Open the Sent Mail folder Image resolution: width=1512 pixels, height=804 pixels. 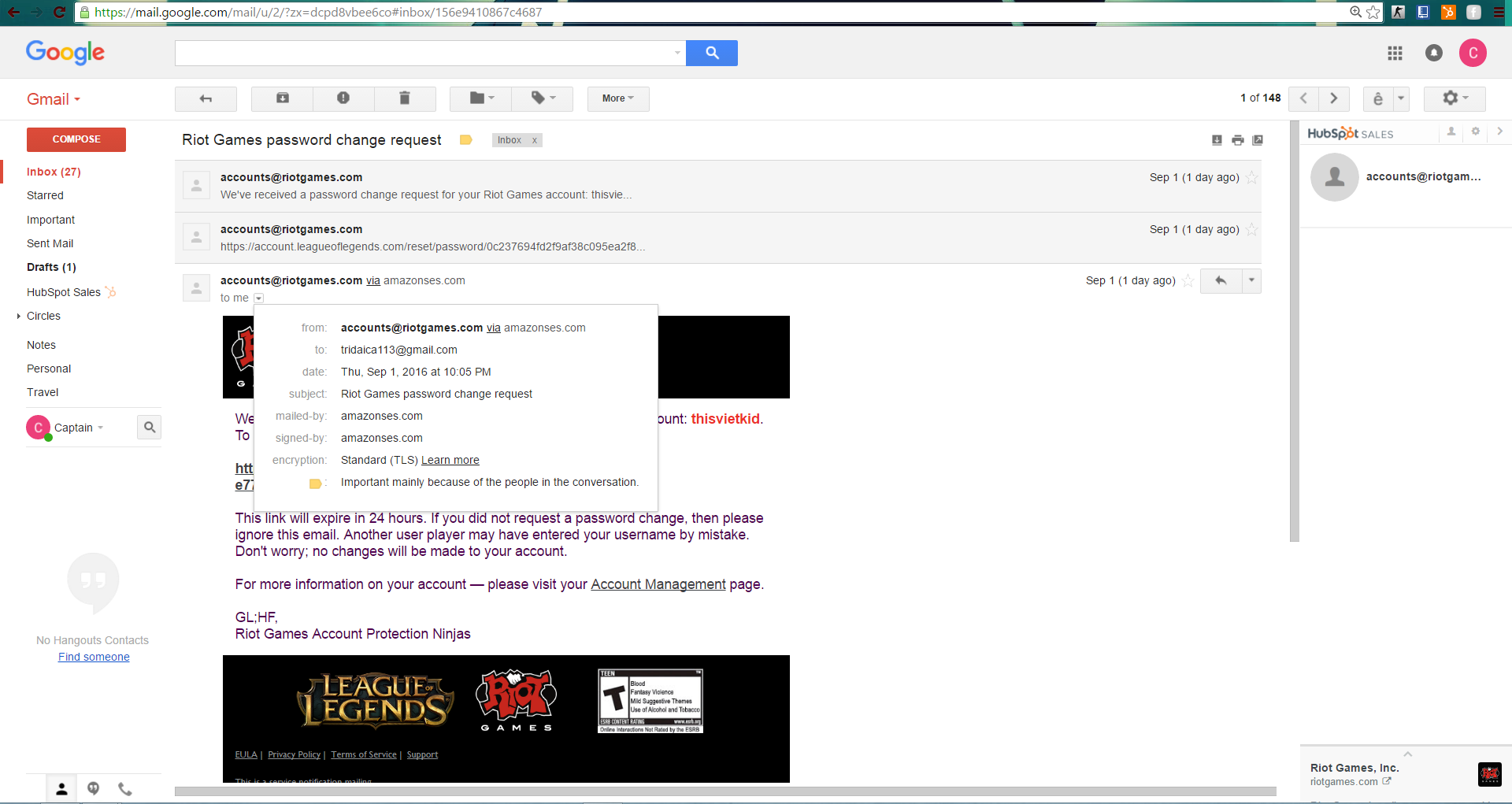click(x=50, y=243)
